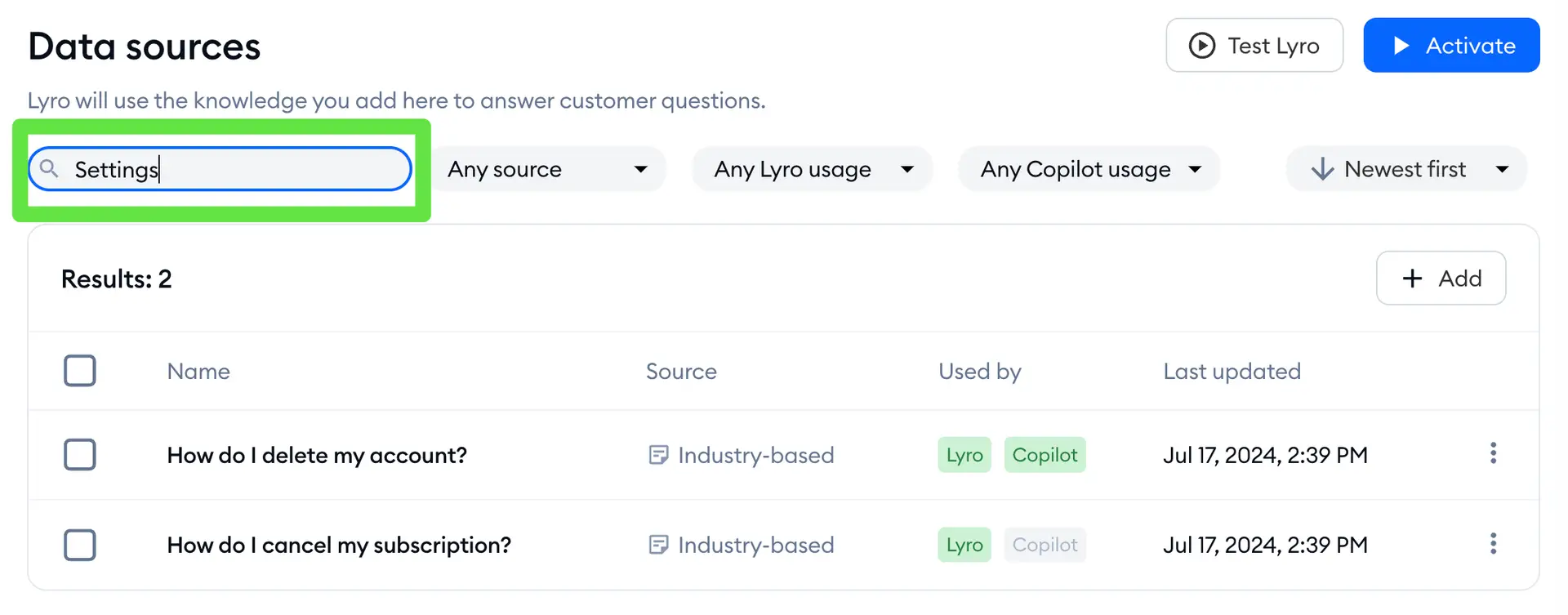
Task: Expand the Newest first sort dropdown
Action: 1406,169
